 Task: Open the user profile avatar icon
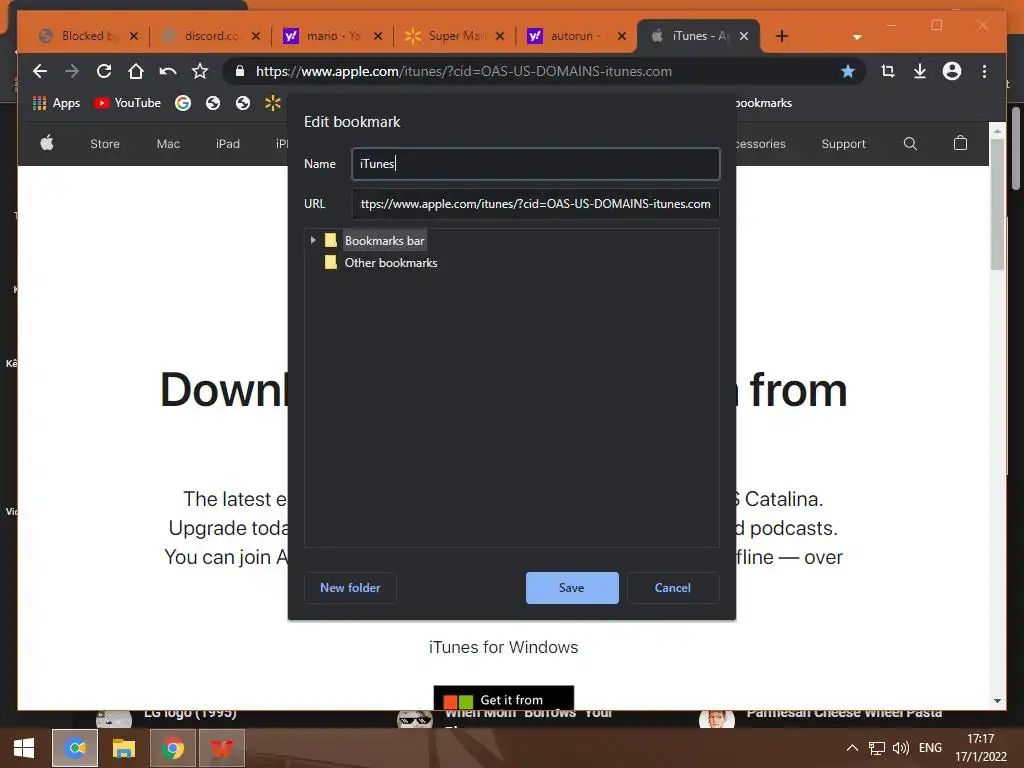coord(952,71)
